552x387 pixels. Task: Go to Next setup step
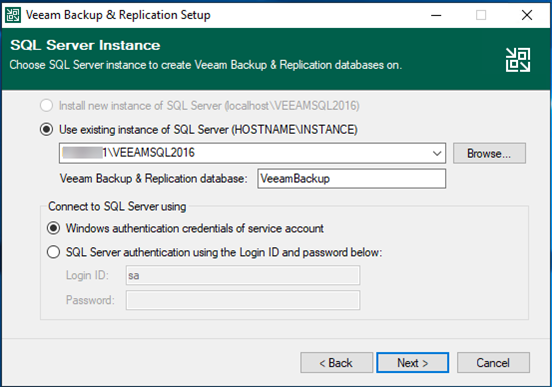413,363
